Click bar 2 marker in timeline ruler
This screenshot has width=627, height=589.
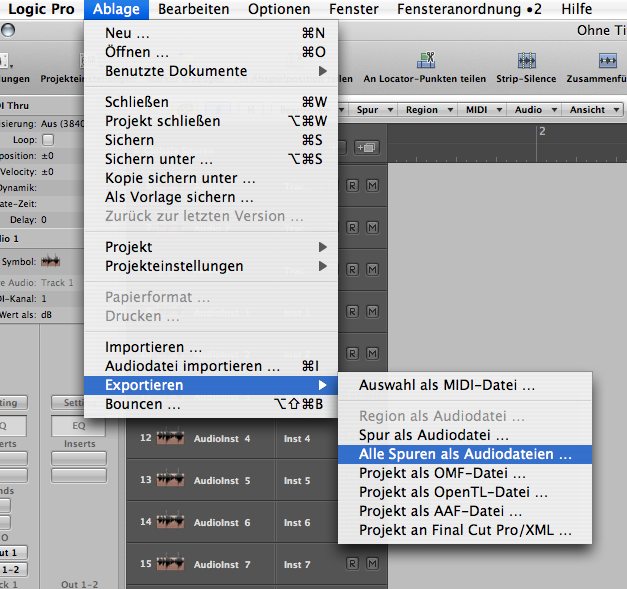[x=542, y=131]
